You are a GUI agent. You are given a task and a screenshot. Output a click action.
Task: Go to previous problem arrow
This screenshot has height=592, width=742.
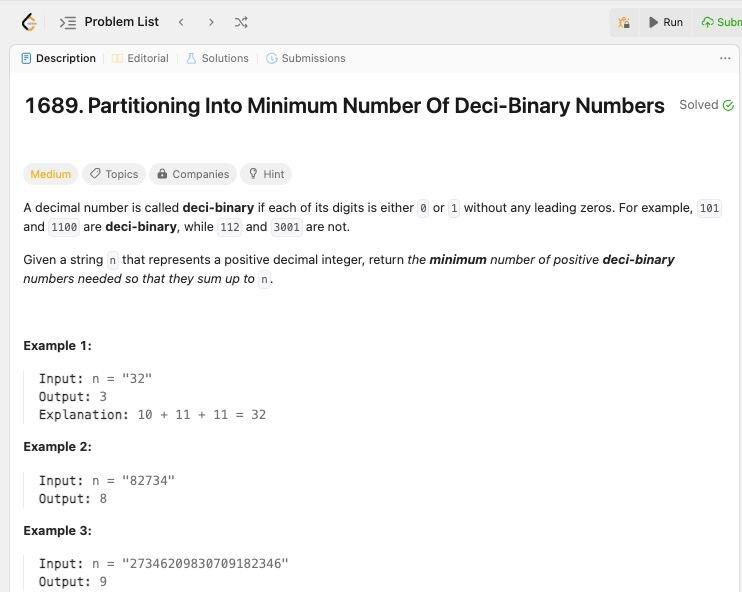(181, 22)
